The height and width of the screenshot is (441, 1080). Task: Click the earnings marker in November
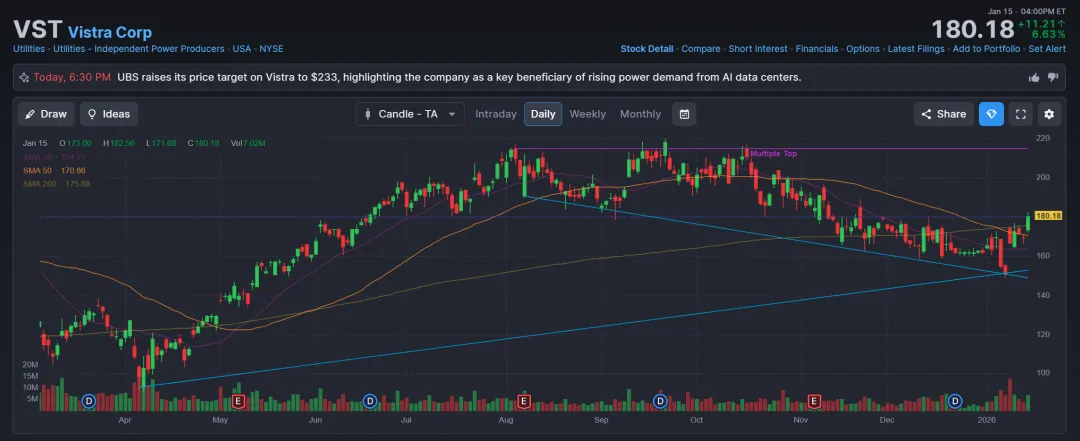coord(814,400)
